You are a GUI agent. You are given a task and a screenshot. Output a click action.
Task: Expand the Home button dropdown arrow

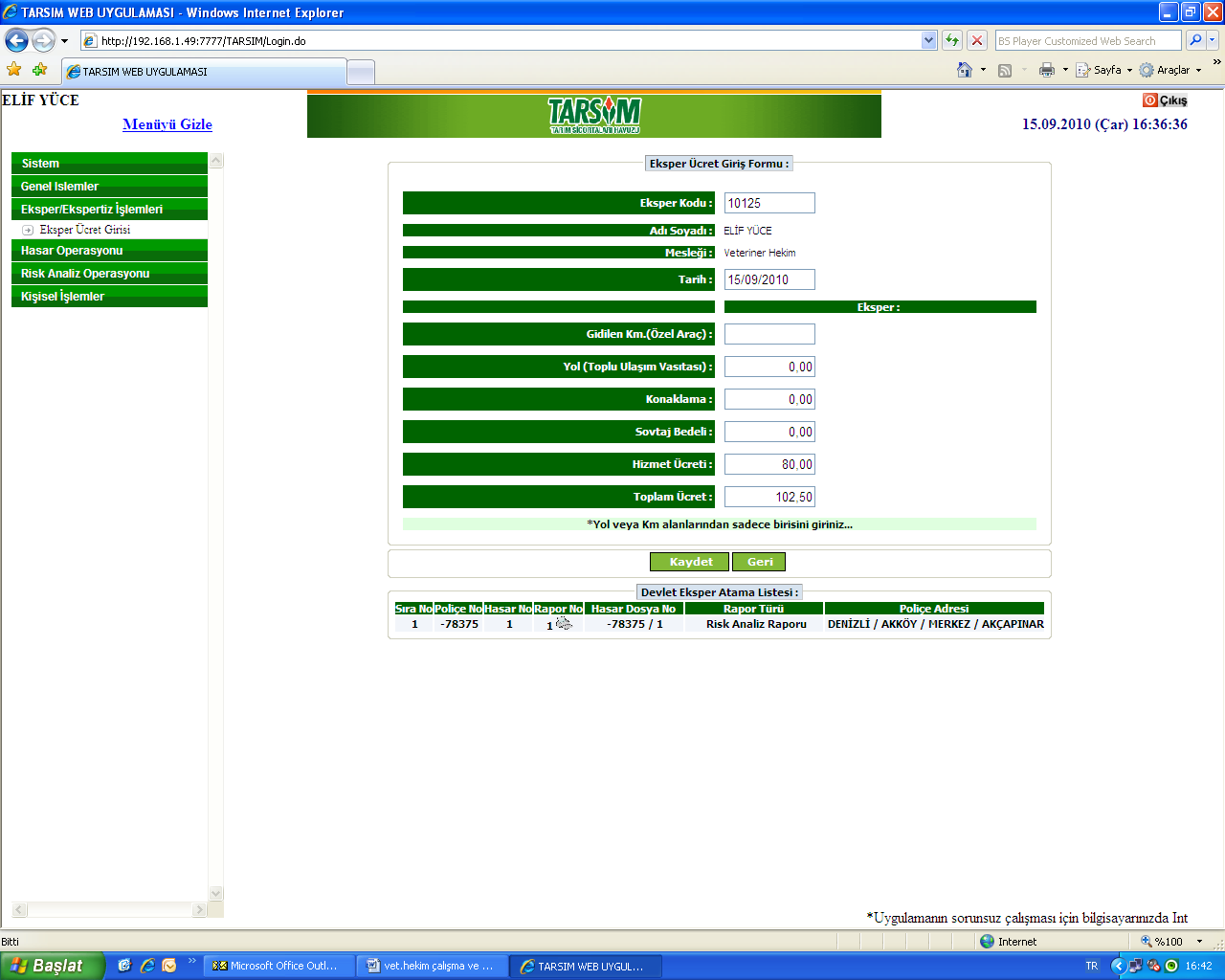[x=983, y=70]
